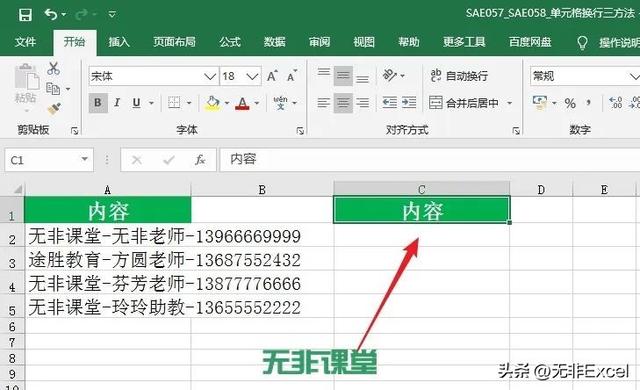Click the Redo arrow icon
640x390 pixels.
[82, 15]
